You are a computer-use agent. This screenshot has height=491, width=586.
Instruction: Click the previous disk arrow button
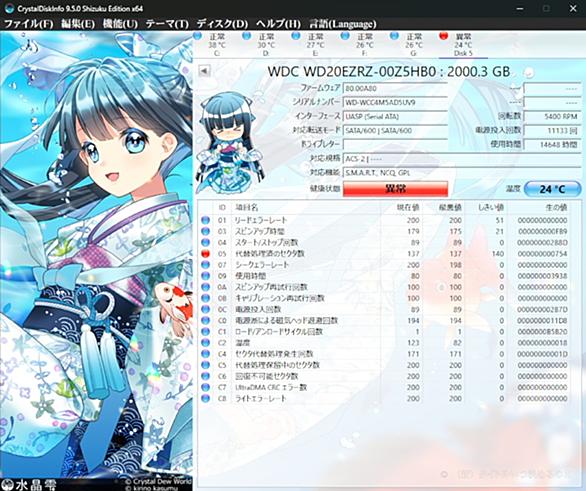coord(204,71)
